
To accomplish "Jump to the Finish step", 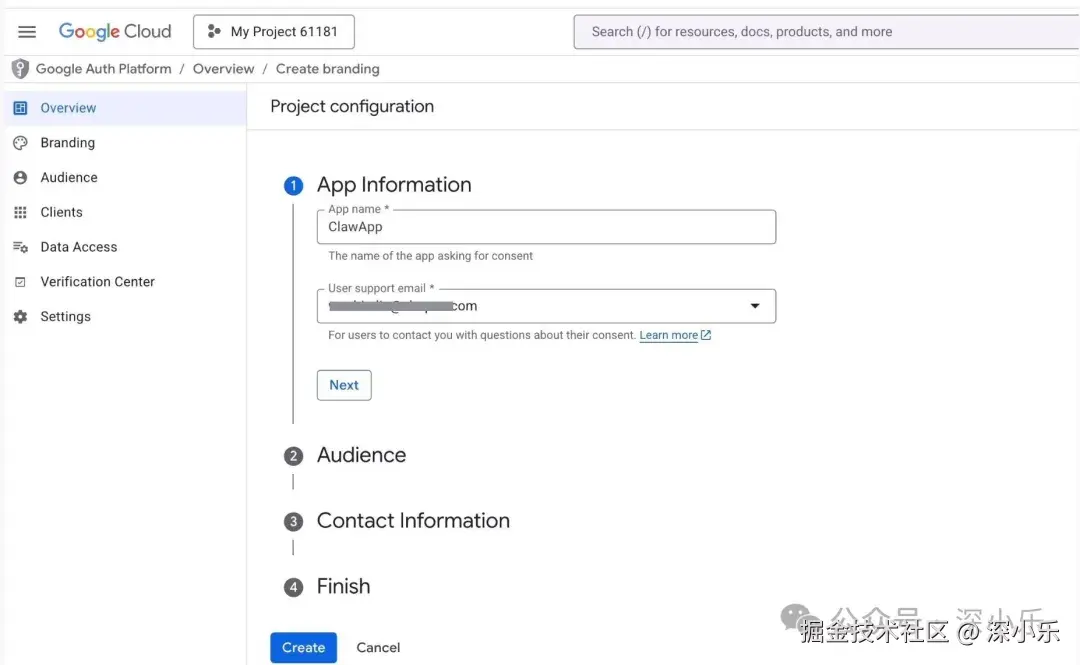I will [x=343, y=587].
